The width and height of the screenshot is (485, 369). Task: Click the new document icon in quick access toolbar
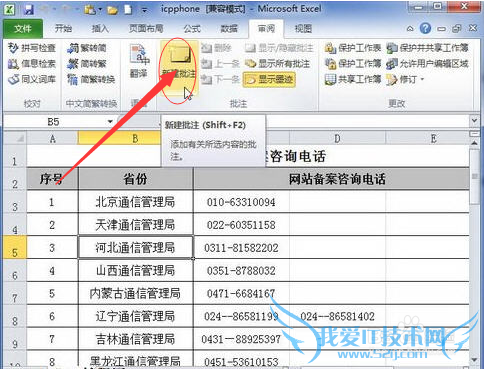click(128, 10)
